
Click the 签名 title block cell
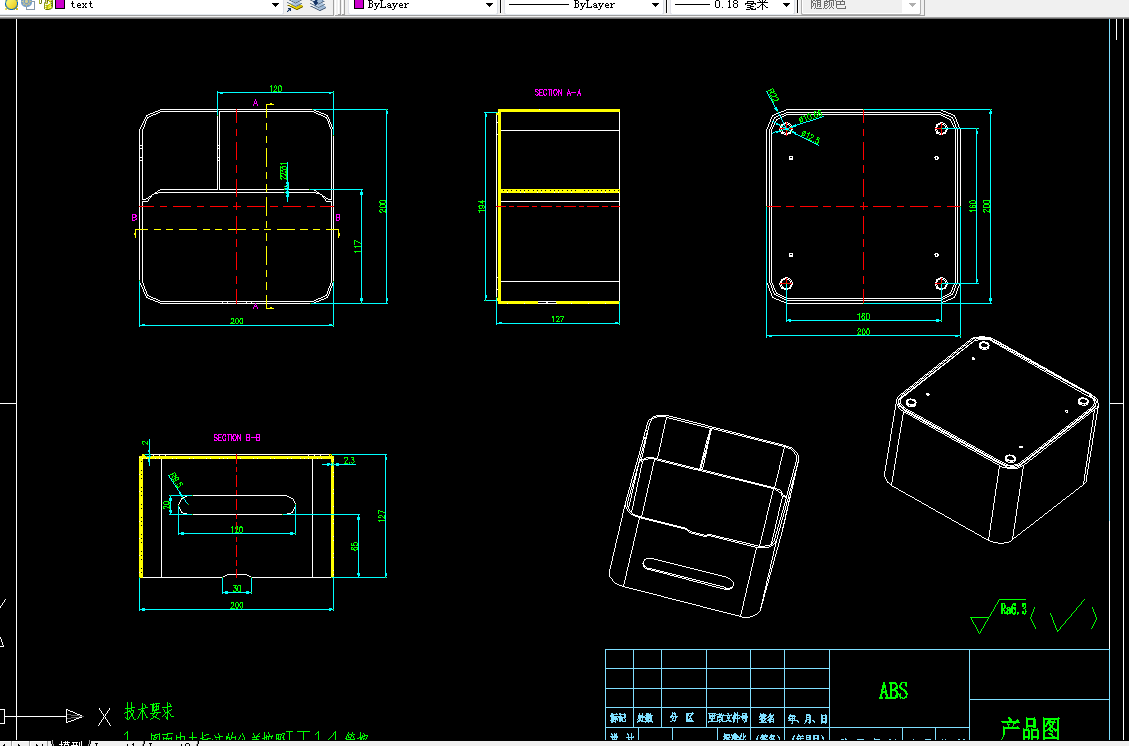[x=767, y=718]
